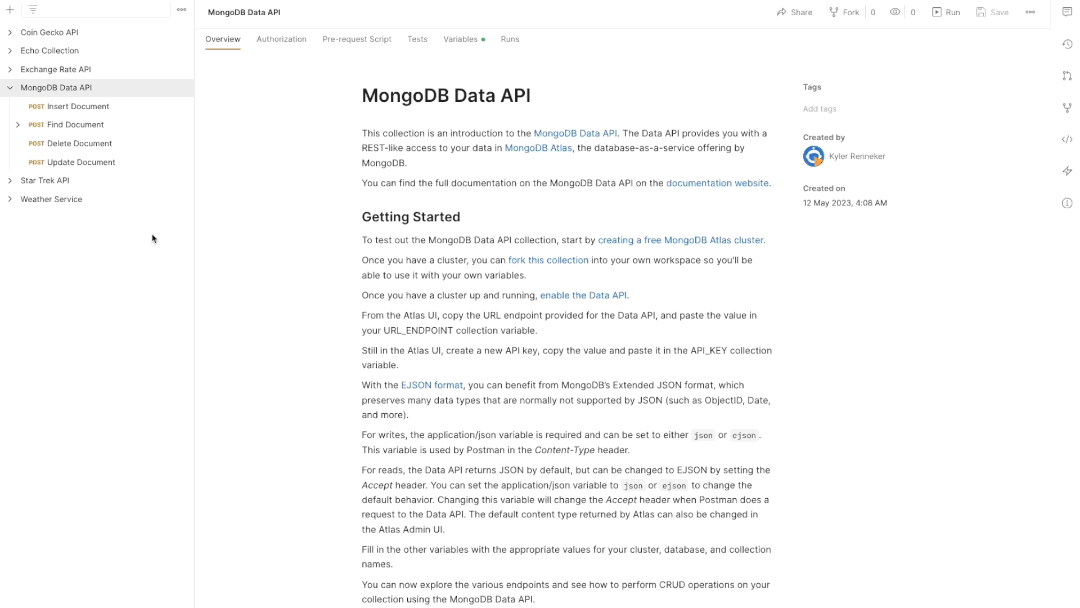
Task: Open the lightning bolt icon in right sidebar
Action: 1067,171
